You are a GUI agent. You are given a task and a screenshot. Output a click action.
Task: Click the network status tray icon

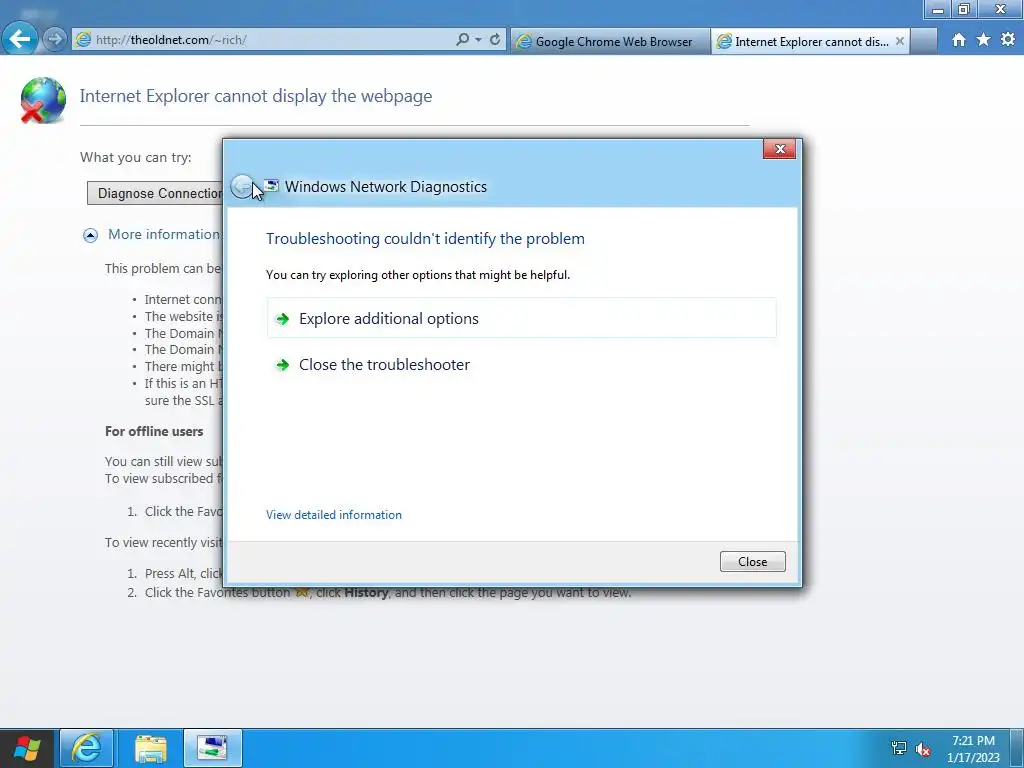899,748
